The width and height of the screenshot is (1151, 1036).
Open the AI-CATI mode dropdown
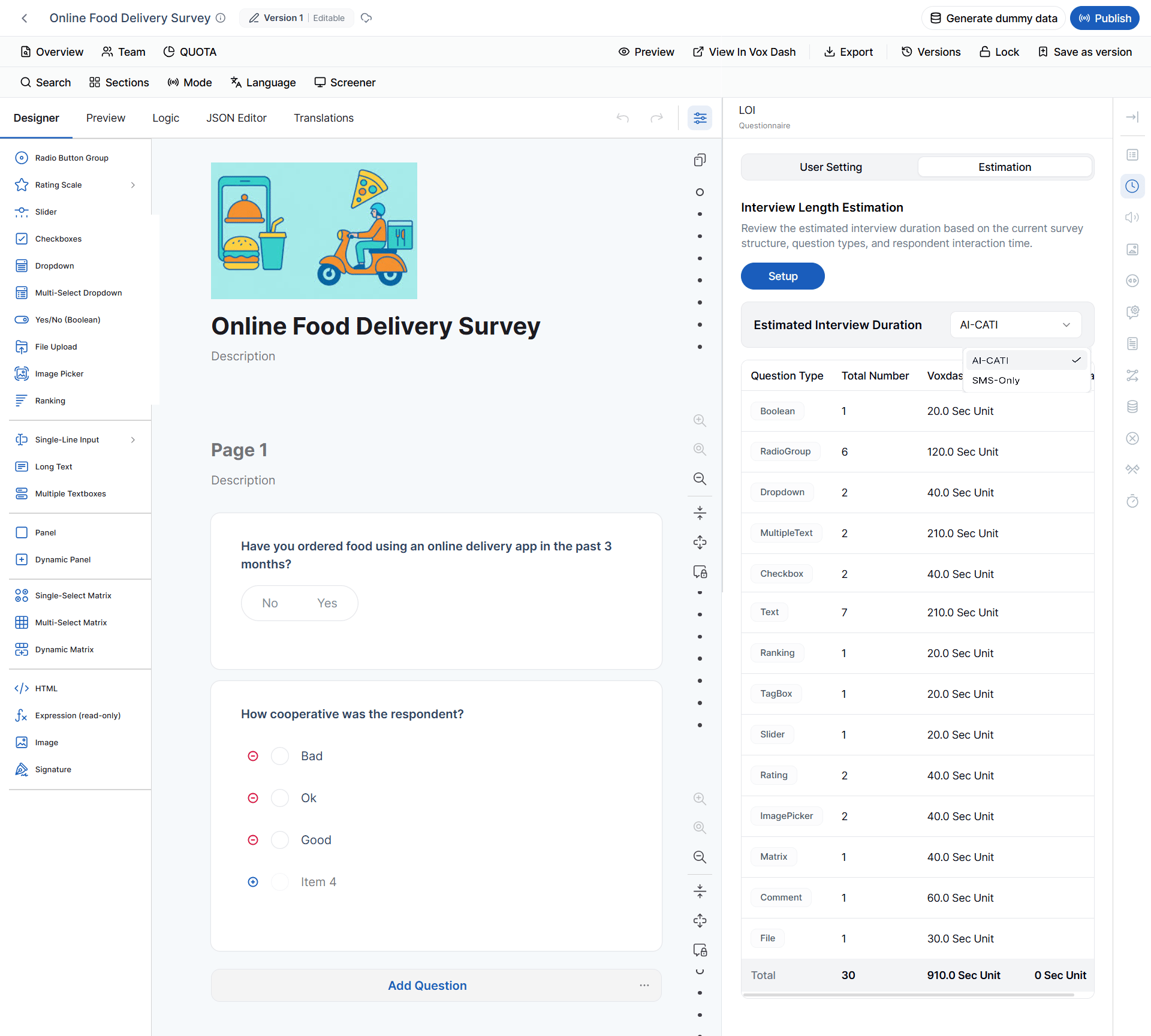(x=1016, y=325)
